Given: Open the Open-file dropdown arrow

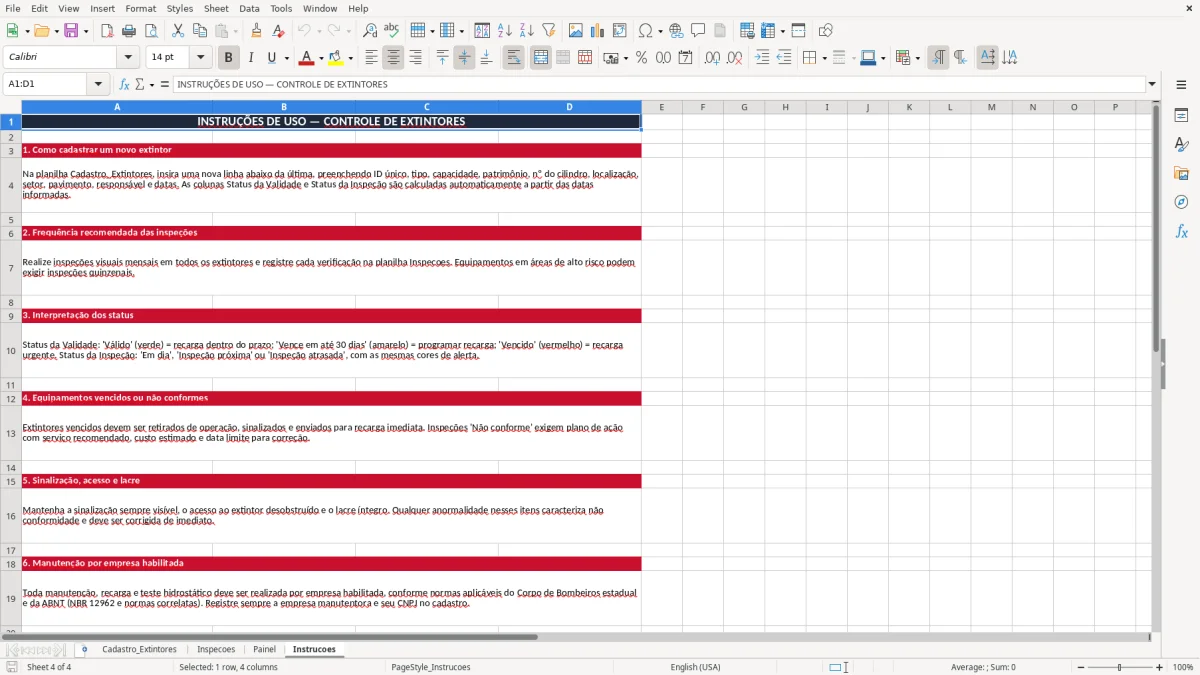Looking at the screenshot, I should point(55,31).
